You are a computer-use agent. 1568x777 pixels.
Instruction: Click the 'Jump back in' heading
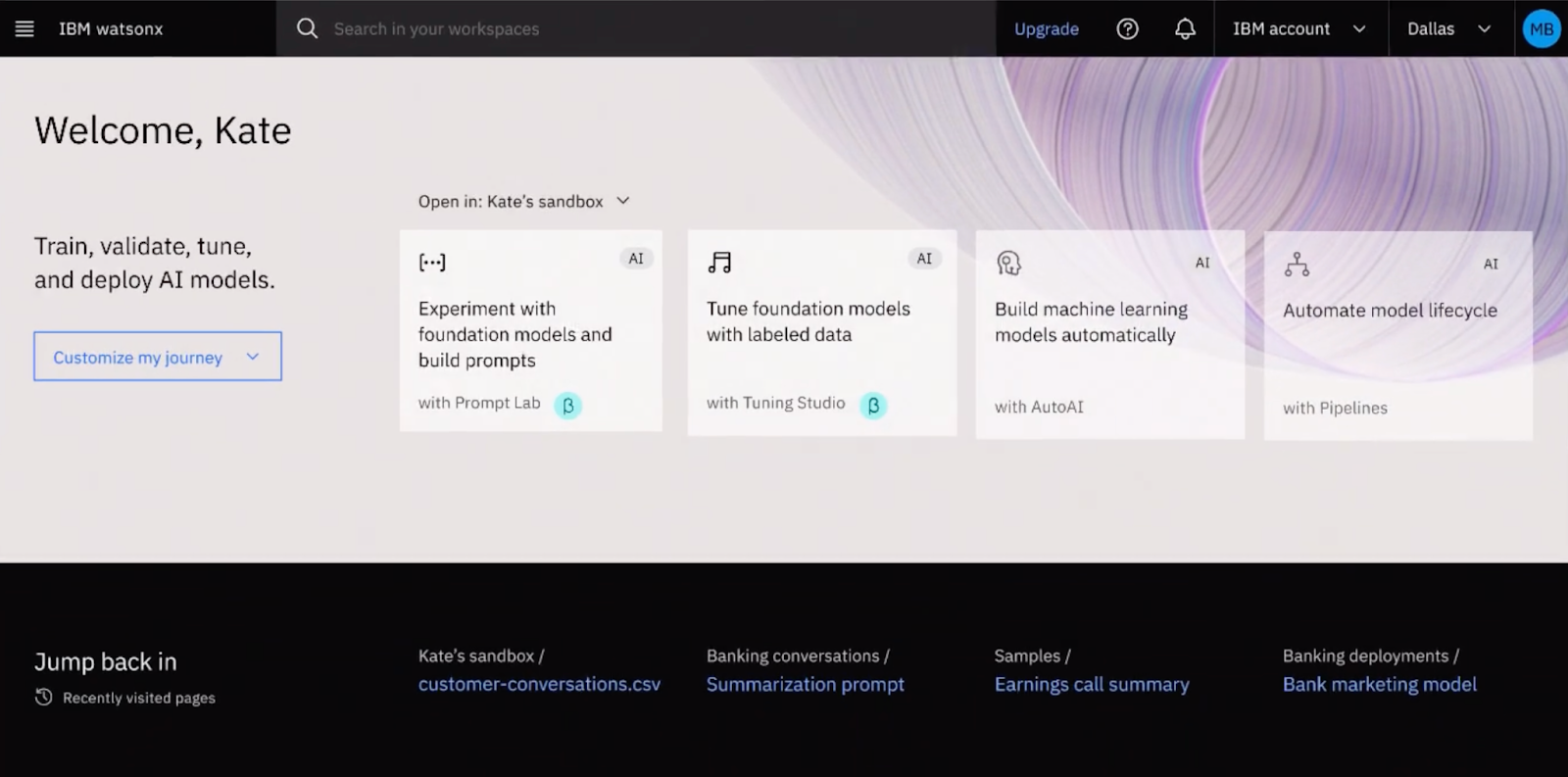pos(106,661)
